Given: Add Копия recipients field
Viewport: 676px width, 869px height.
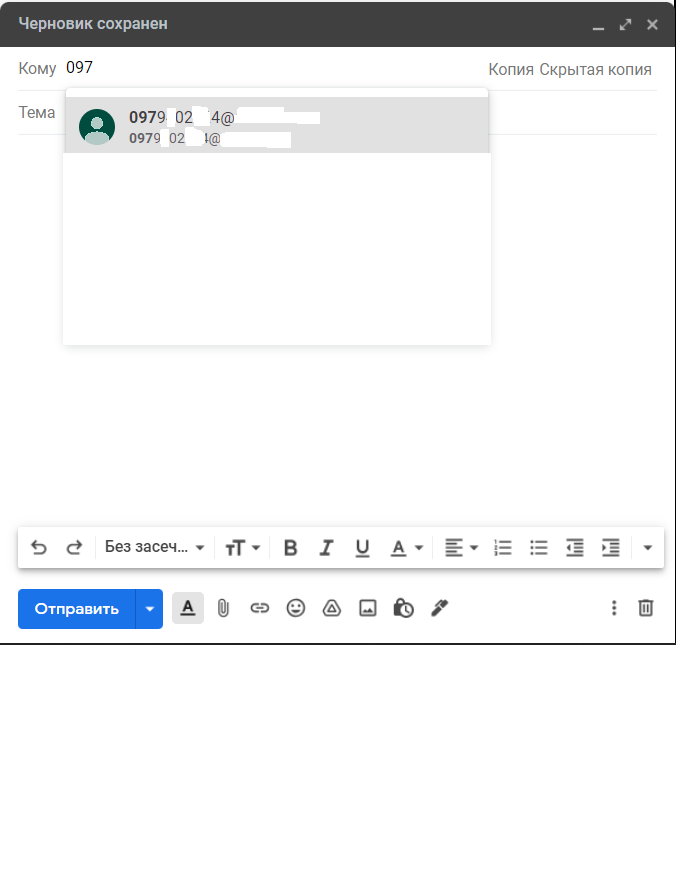Looking at the screenshot, I should click(x=511, y=69).
